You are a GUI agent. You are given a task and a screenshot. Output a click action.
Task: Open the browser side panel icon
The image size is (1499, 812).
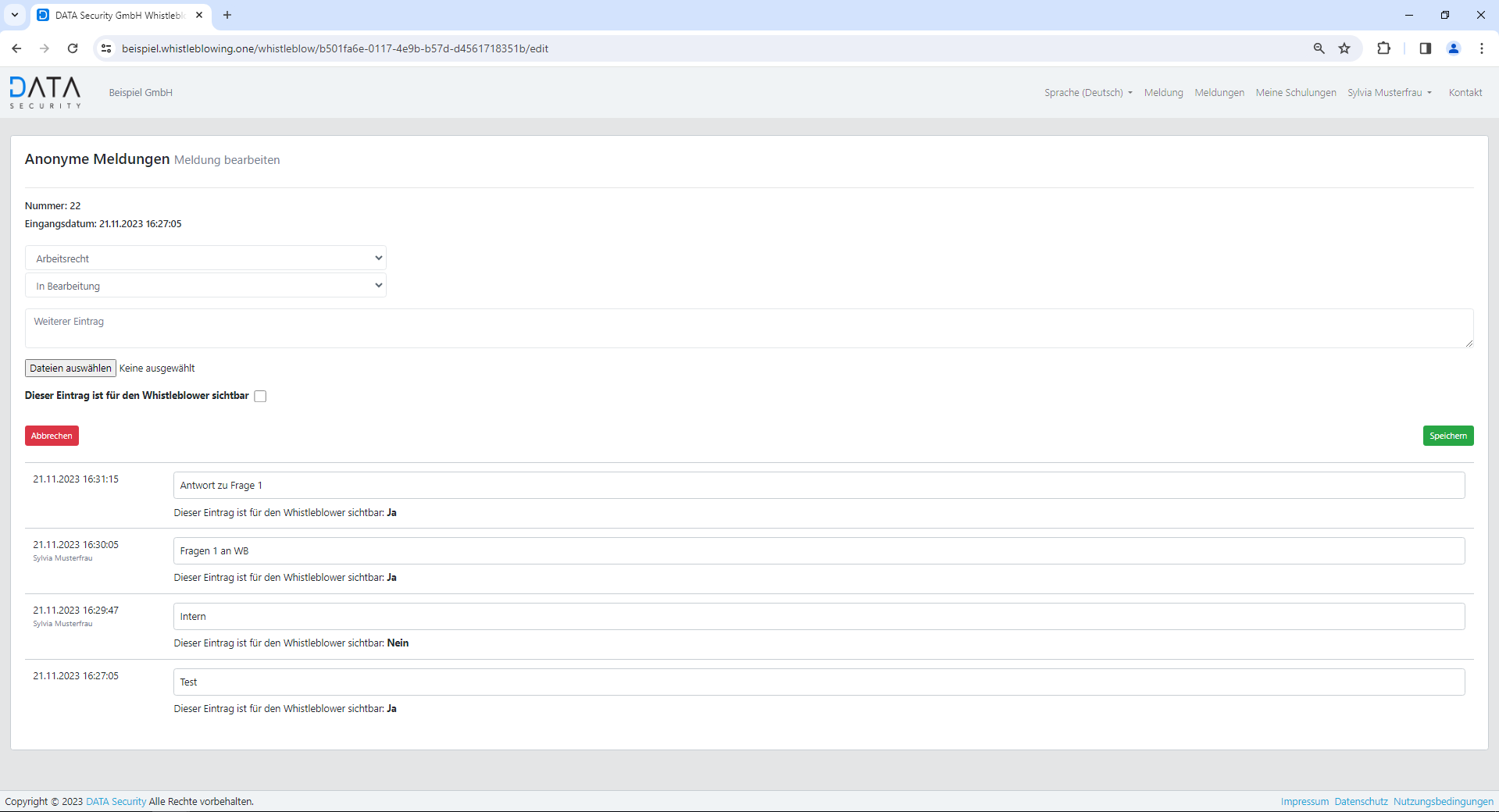[x=1425, y=48]
